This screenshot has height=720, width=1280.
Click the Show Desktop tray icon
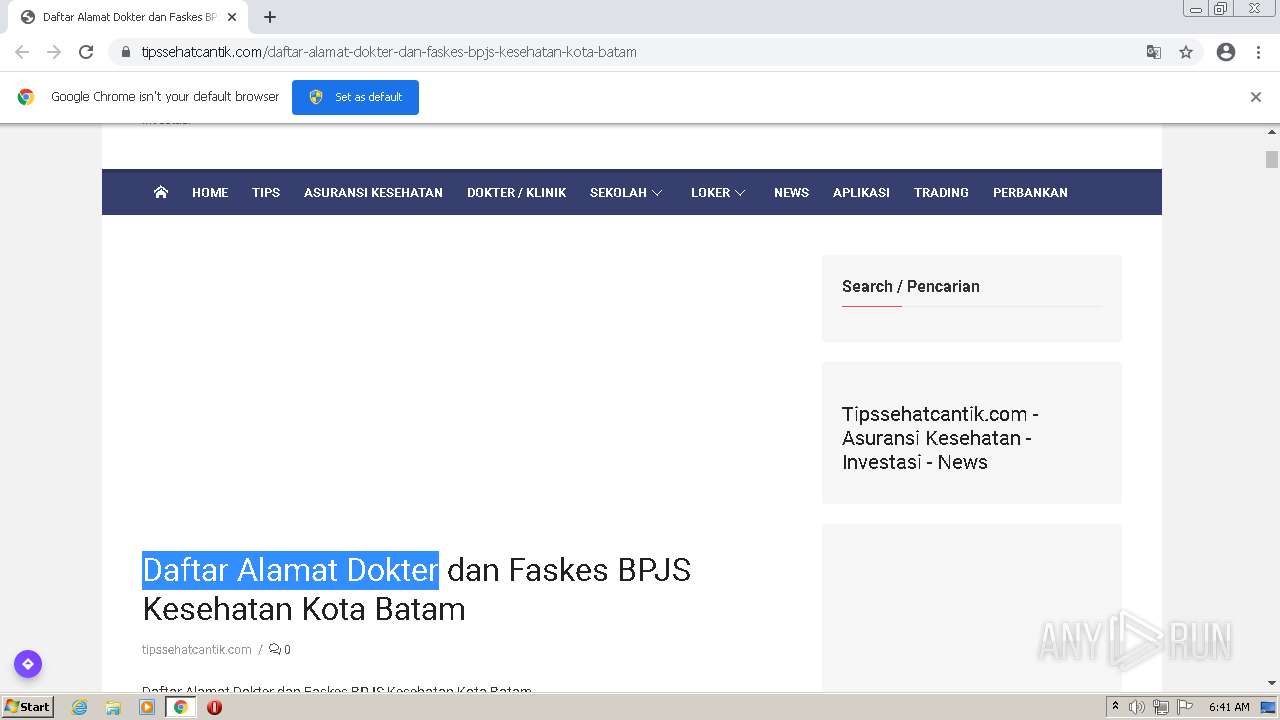point(1268,707)
